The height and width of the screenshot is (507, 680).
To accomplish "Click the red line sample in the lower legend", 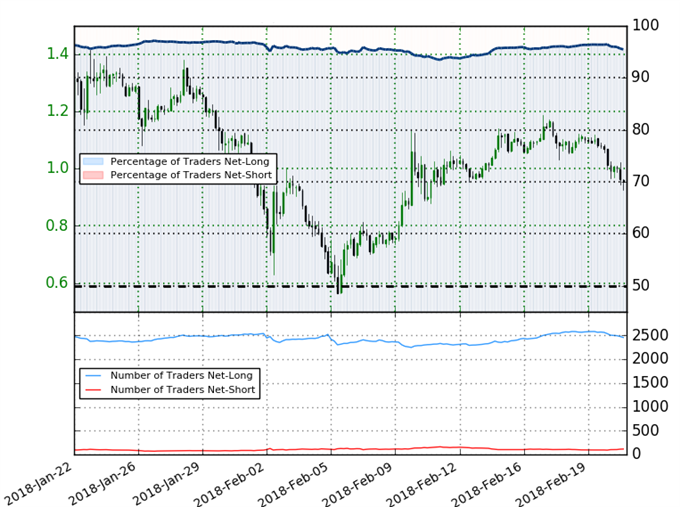I will pos(93,389).
